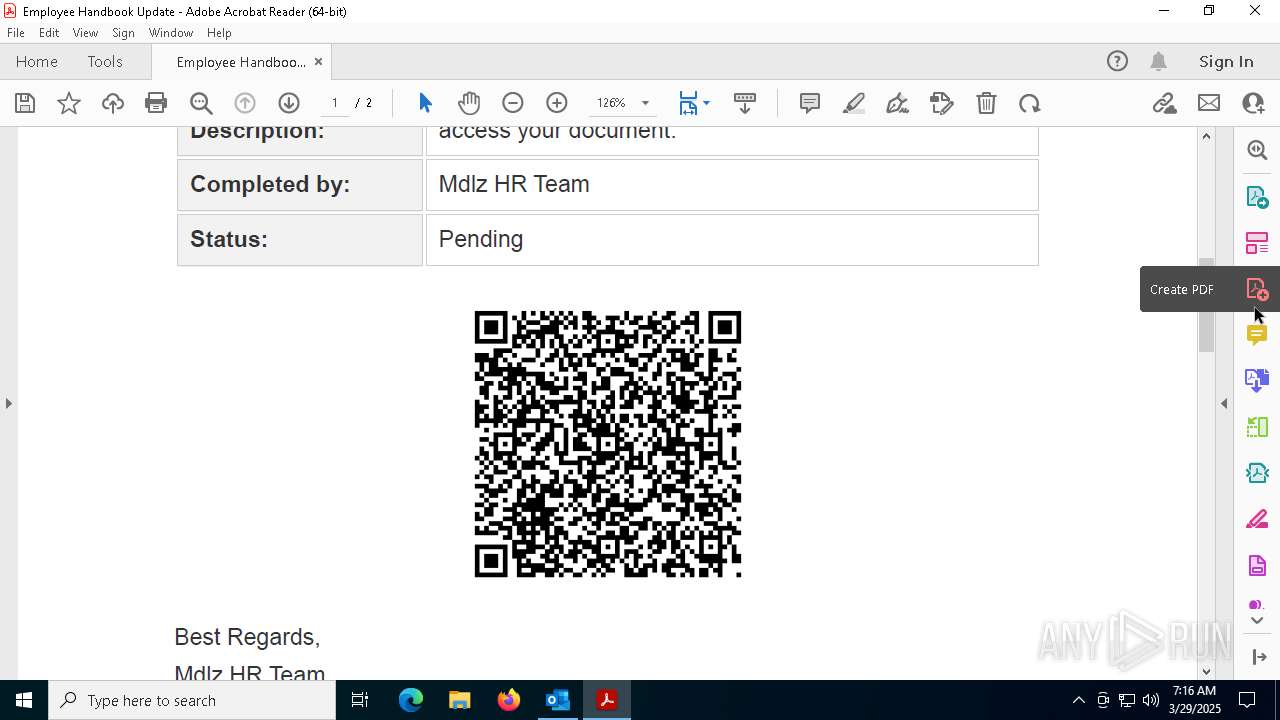Open Microsoft Edge from the taskbar
Viewport: 1280px width, 720px height.
coord(411,700)
